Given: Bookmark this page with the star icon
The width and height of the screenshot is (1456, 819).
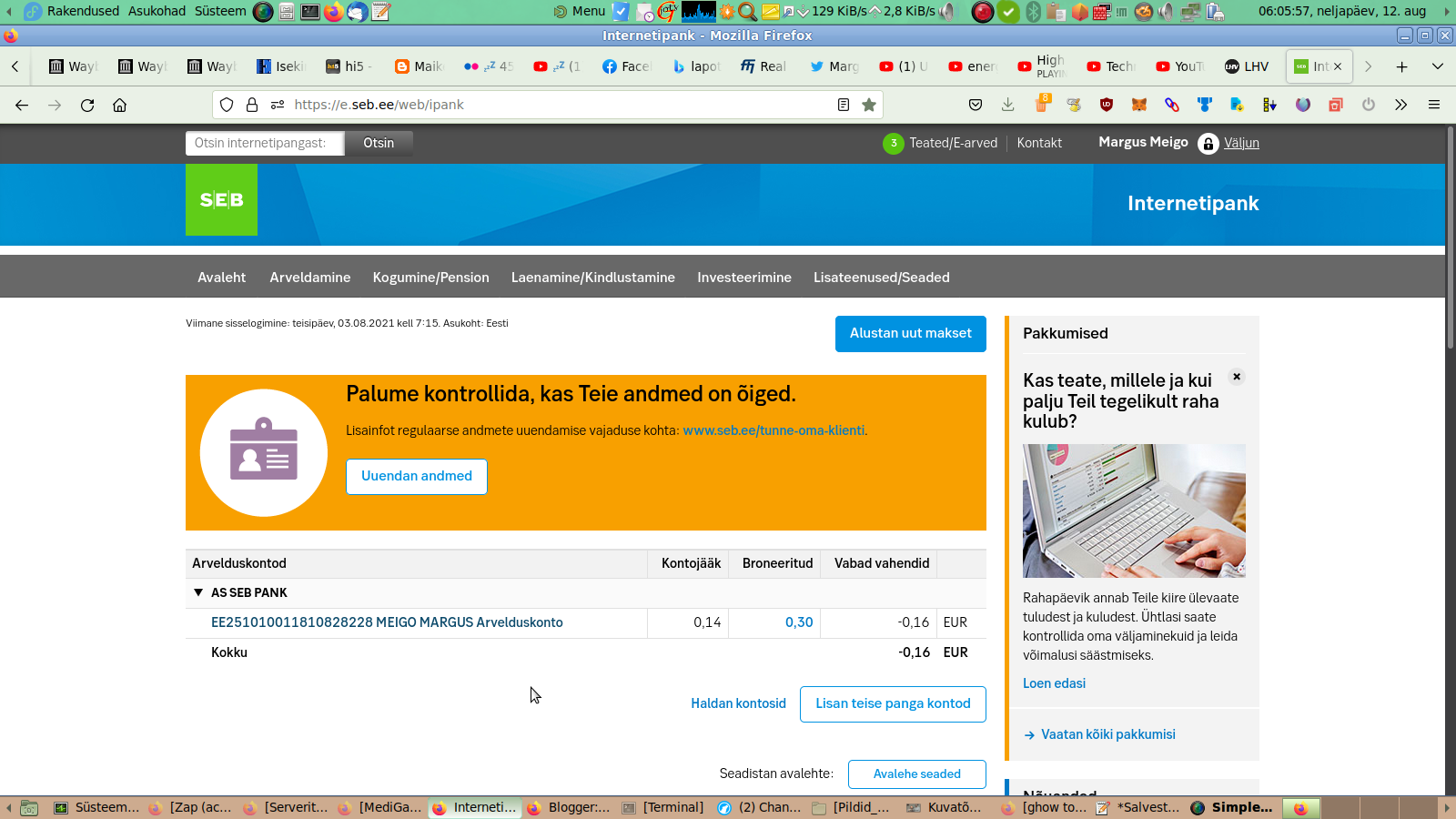Looking at the screenshot, I should click(x=869, y=105).
